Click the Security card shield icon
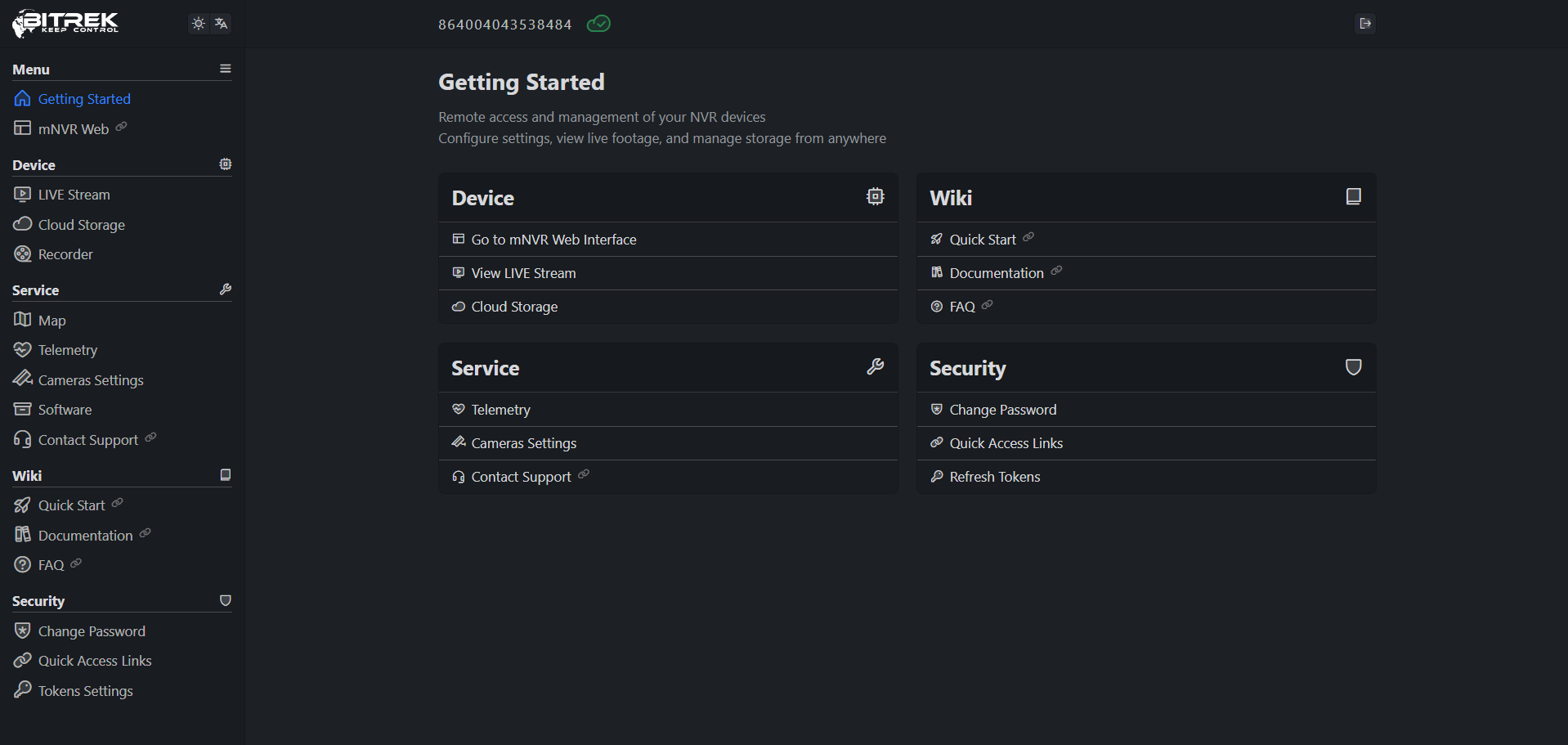The image size is (1568, 745). pyautogui.click(x=1353, y=367)
